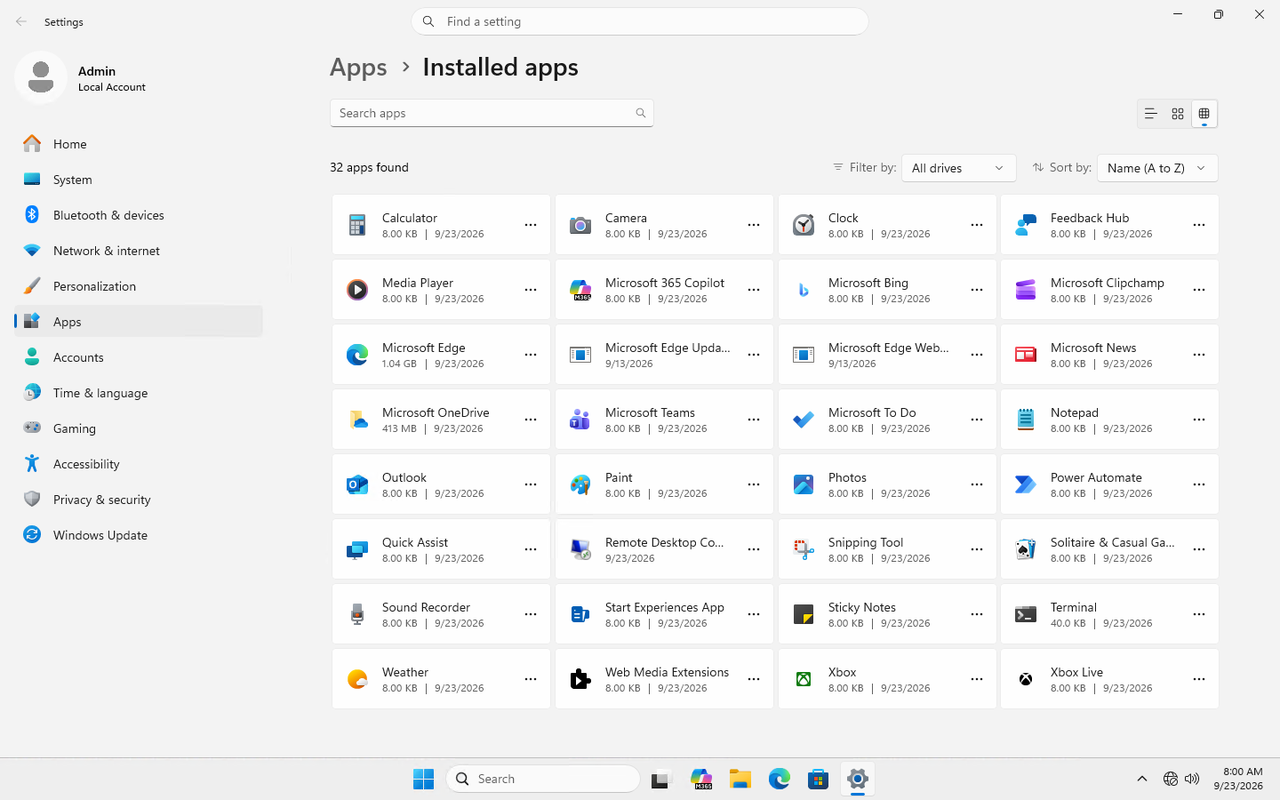1280x800 pixels.
Task: Click the Microsoft 365 Copilot app icon
Action: [580, 290]
